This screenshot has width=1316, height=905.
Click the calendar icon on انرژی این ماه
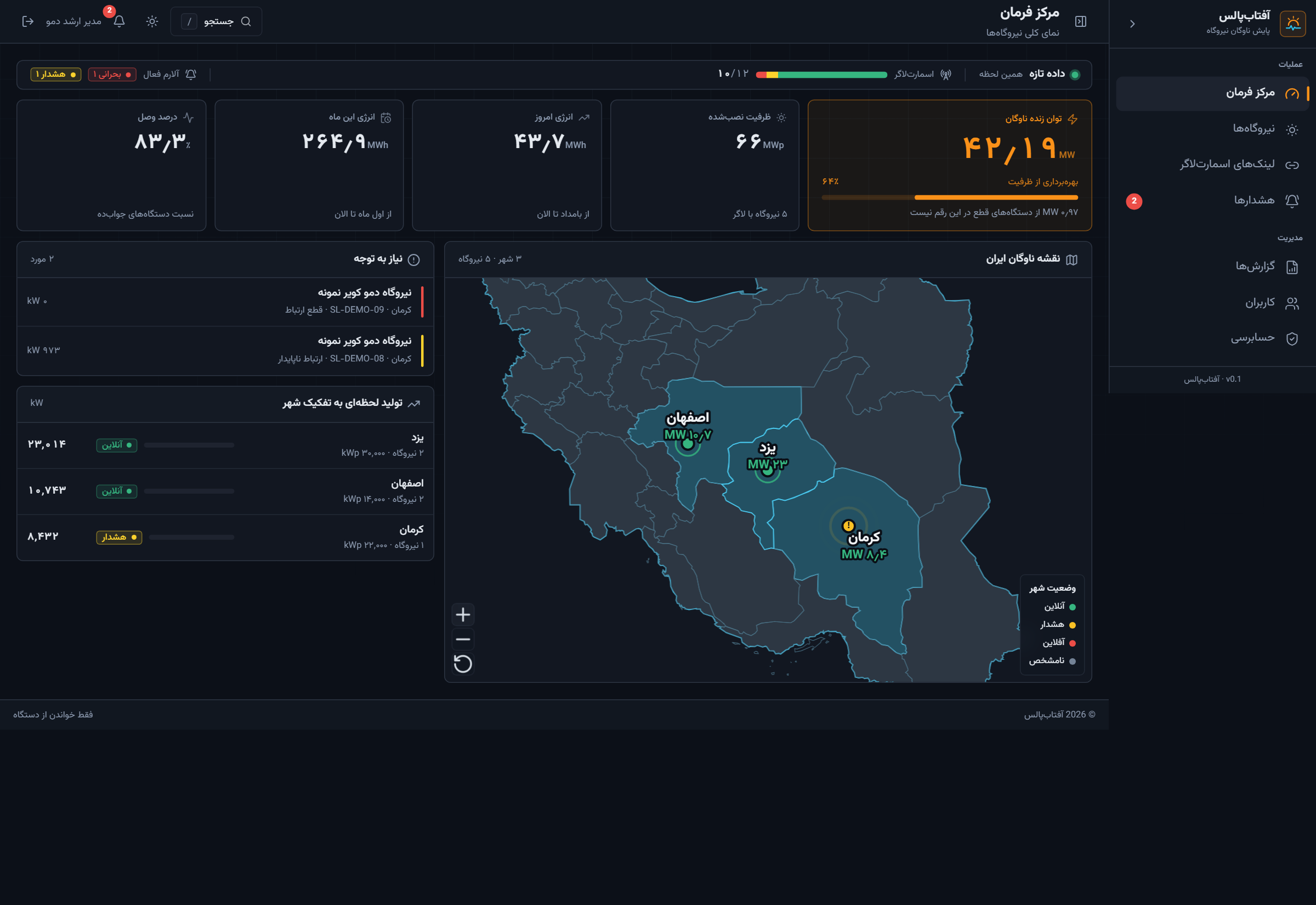(386, 117)
